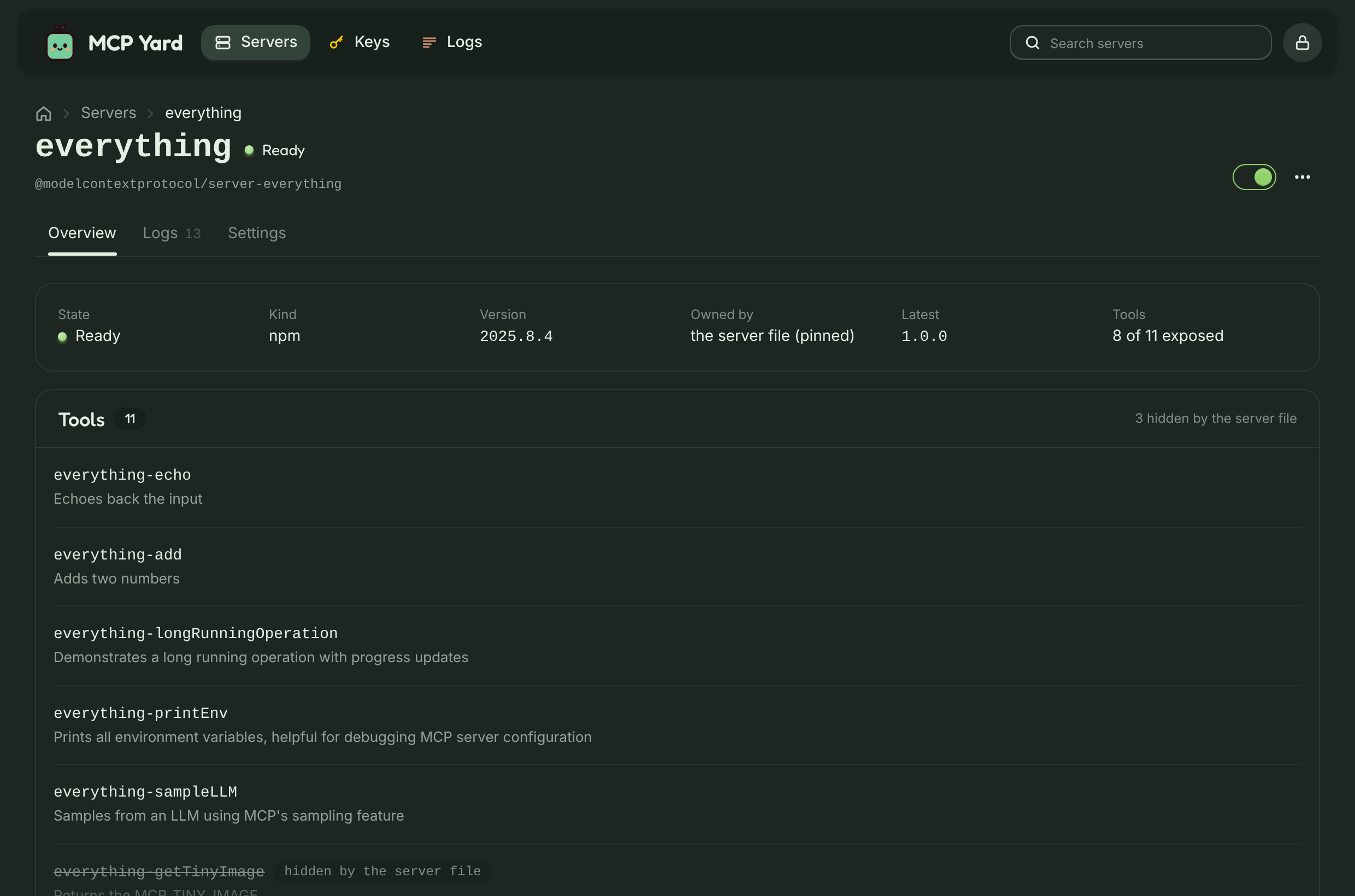Click the Latest value 1.0.0
The width and height of the screenshot is (1355, 896).
coord(924,336)
